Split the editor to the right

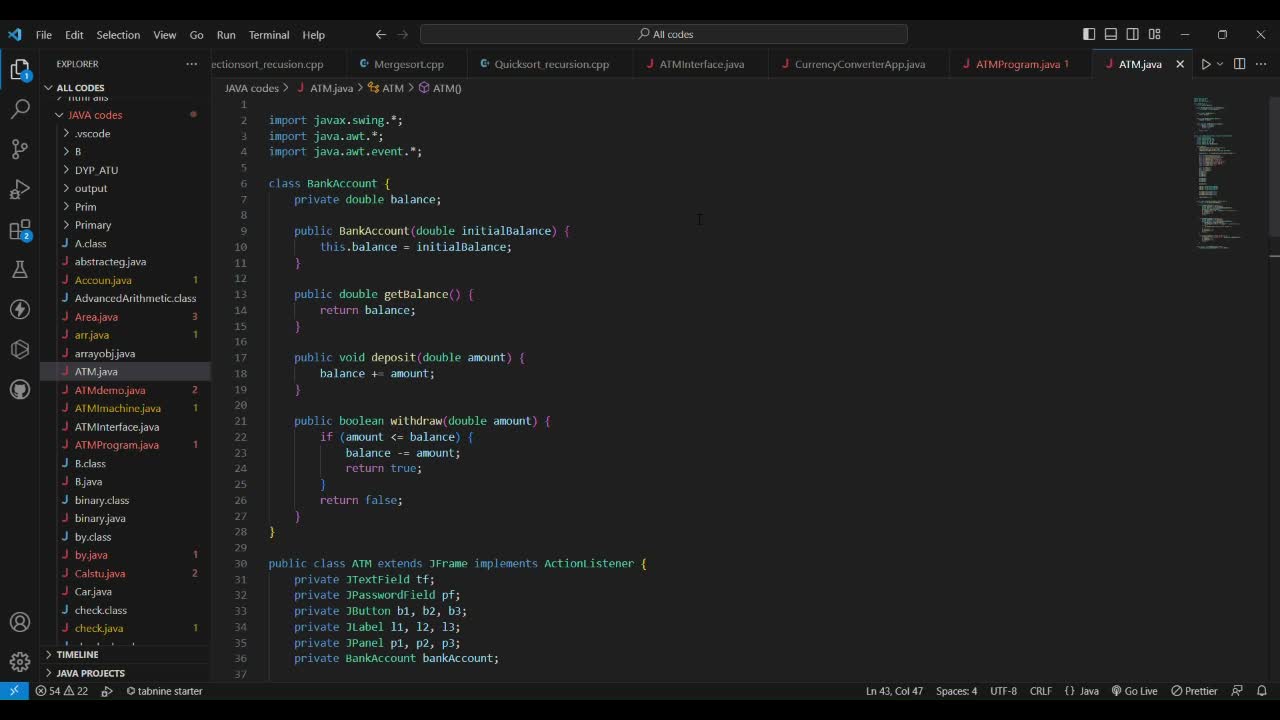tap(1239, 64)
